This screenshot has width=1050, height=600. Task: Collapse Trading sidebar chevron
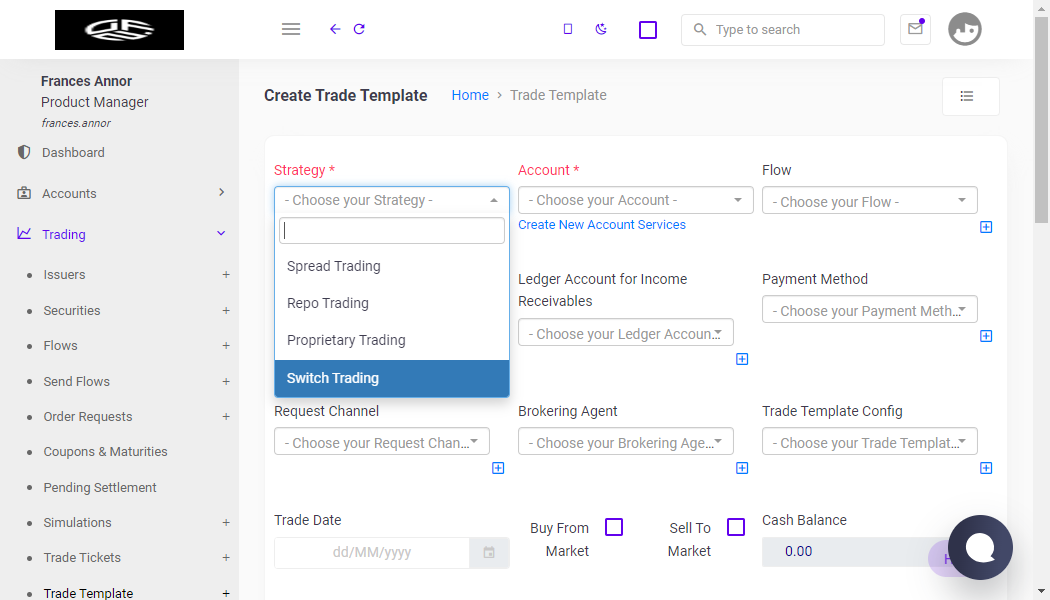(221, 234)
